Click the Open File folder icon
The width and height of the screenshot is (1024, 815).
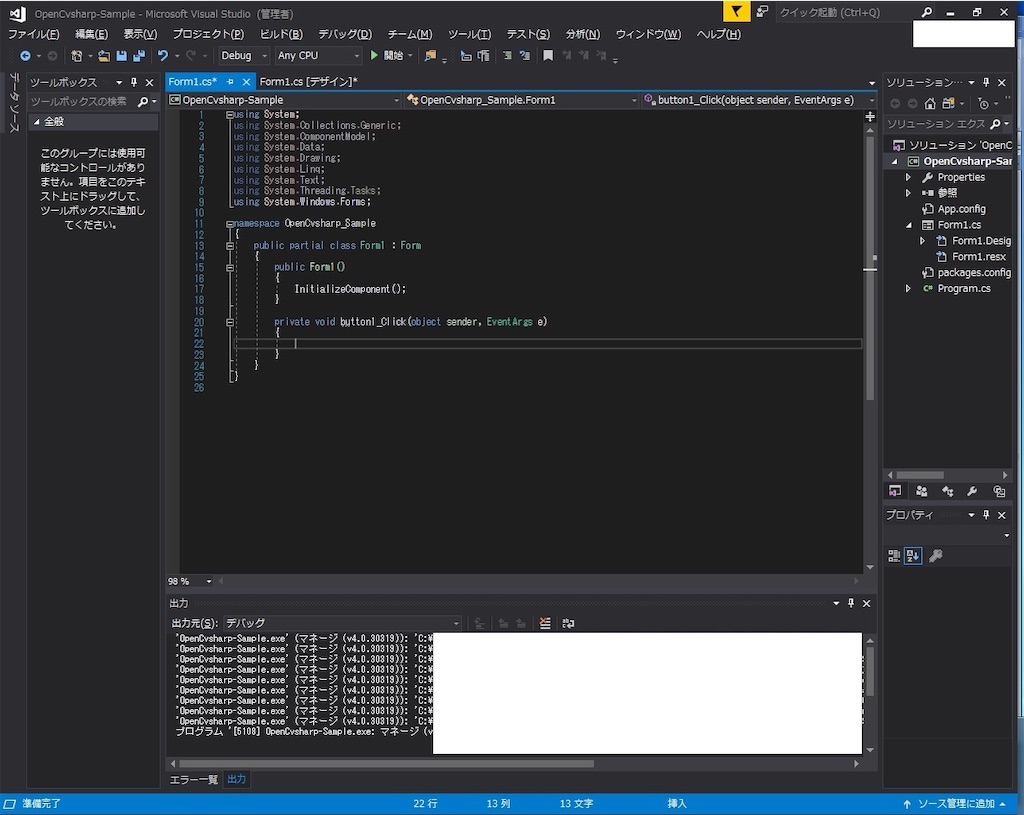(x=104, y=56)
